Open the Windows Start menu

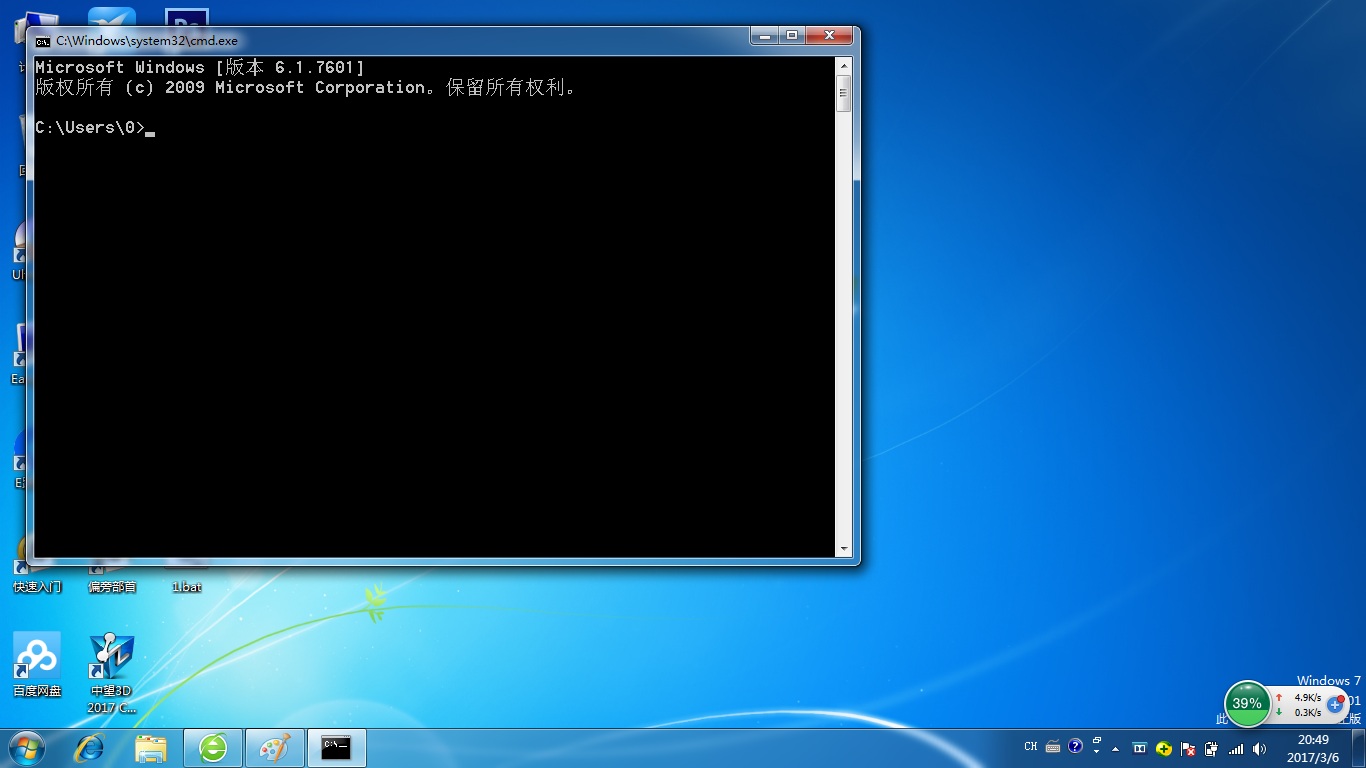coord(27,747)
